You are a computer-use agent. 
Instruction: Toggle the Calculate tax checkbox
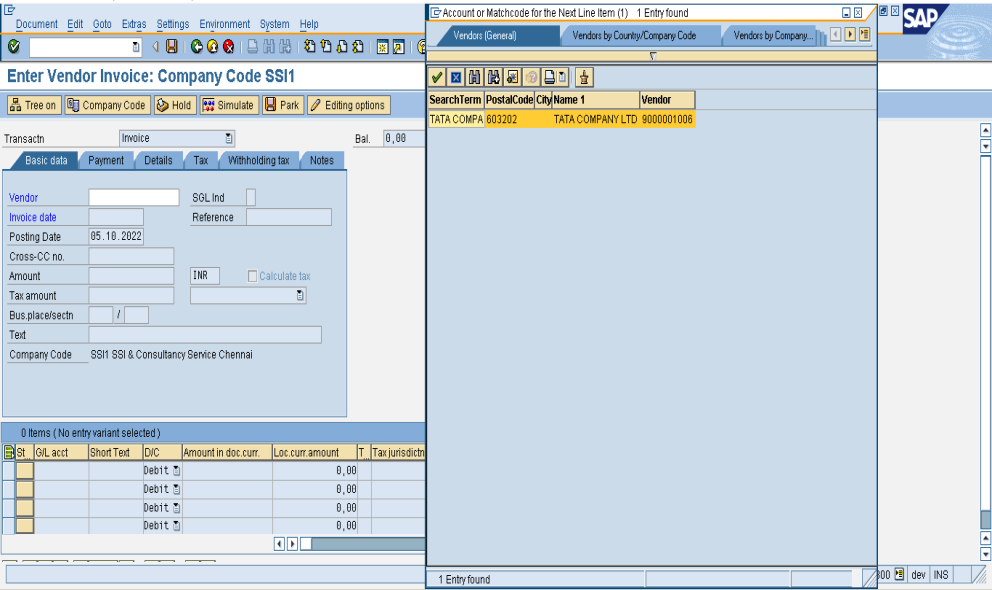click(x=253, y=276)
